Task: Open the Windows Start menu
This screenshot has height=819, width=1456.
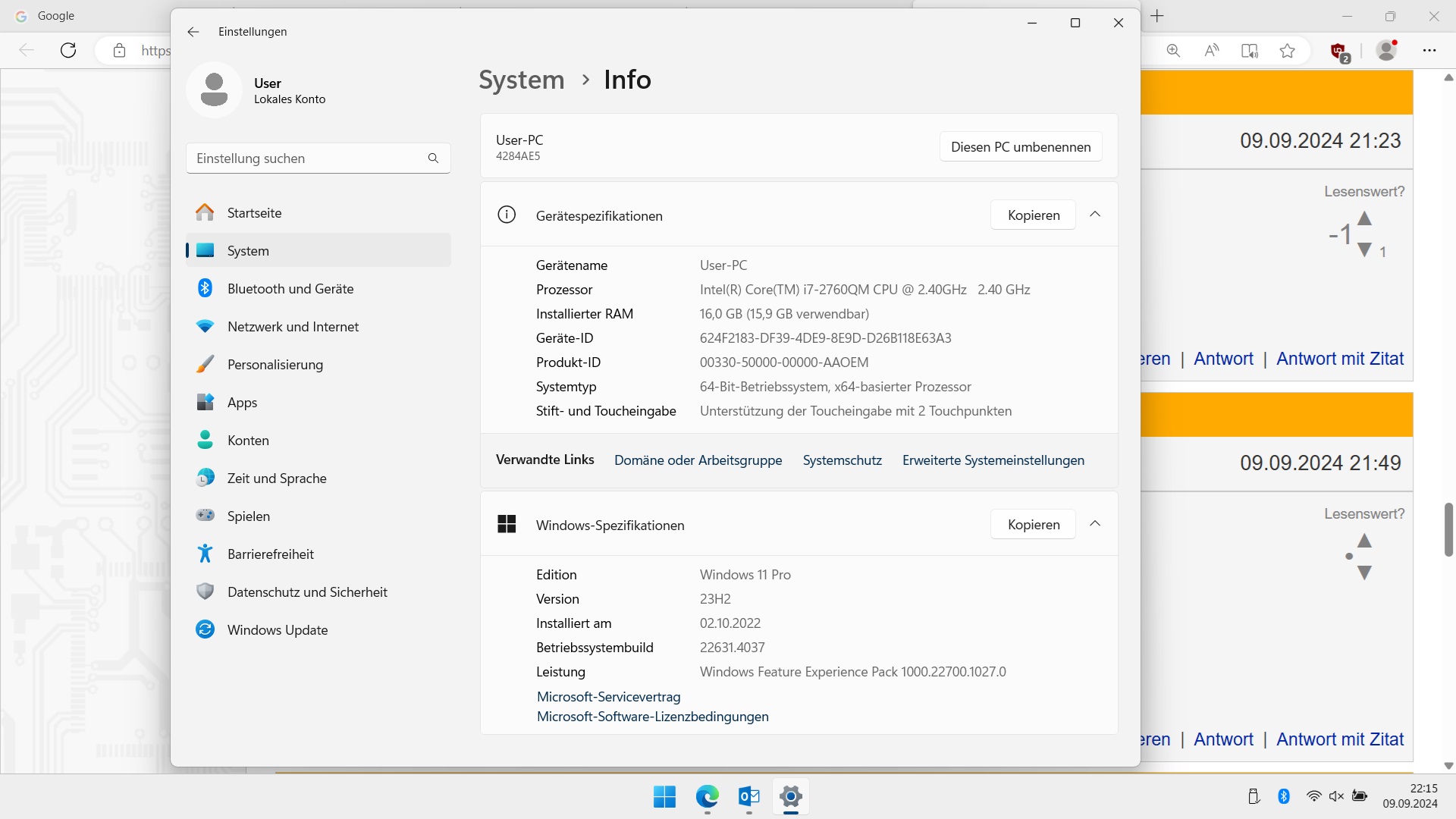Action: pyautogui.click(x=665, y=797)
